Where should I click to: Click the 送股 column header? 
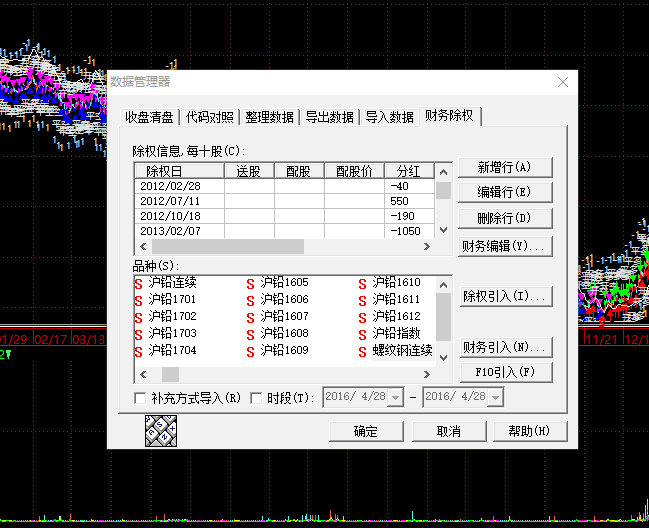249,171
